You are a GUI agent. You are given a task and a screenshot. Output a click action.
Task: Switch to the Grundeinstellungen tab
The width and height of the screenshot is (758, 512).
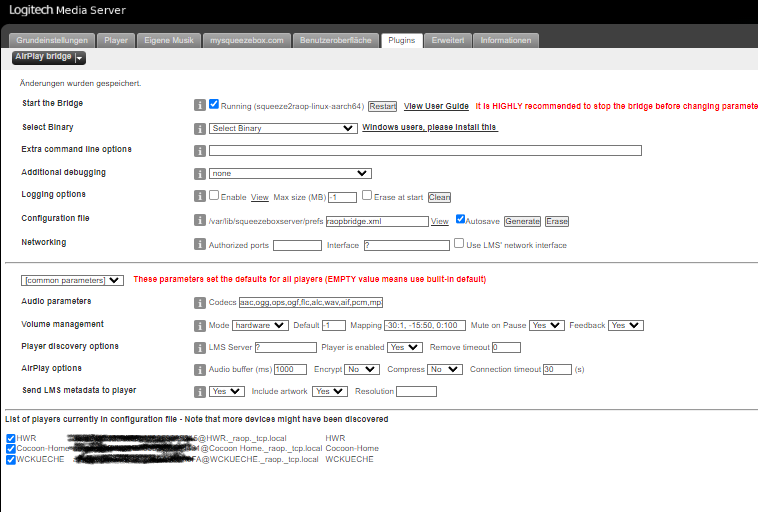tap(52, 40)
